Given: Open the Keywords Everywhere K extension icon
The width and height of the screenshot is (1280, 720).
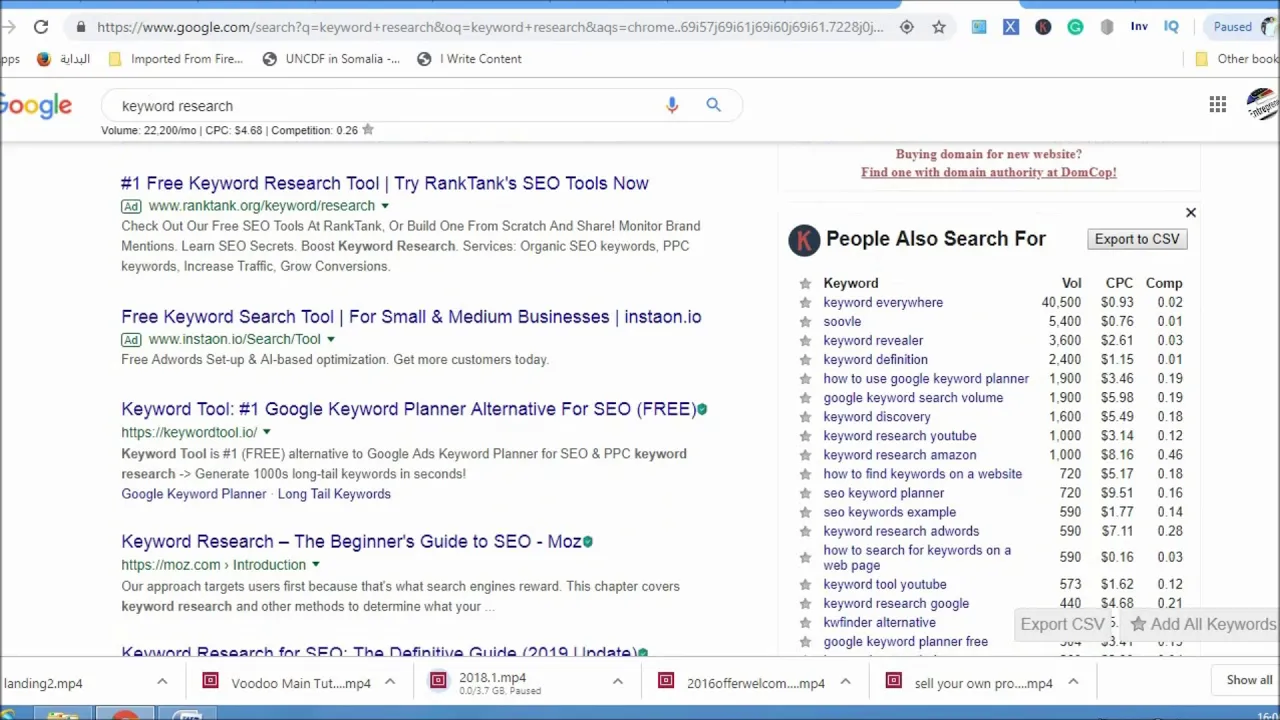Looking at the screenshot, I should tap(1043, 27).
